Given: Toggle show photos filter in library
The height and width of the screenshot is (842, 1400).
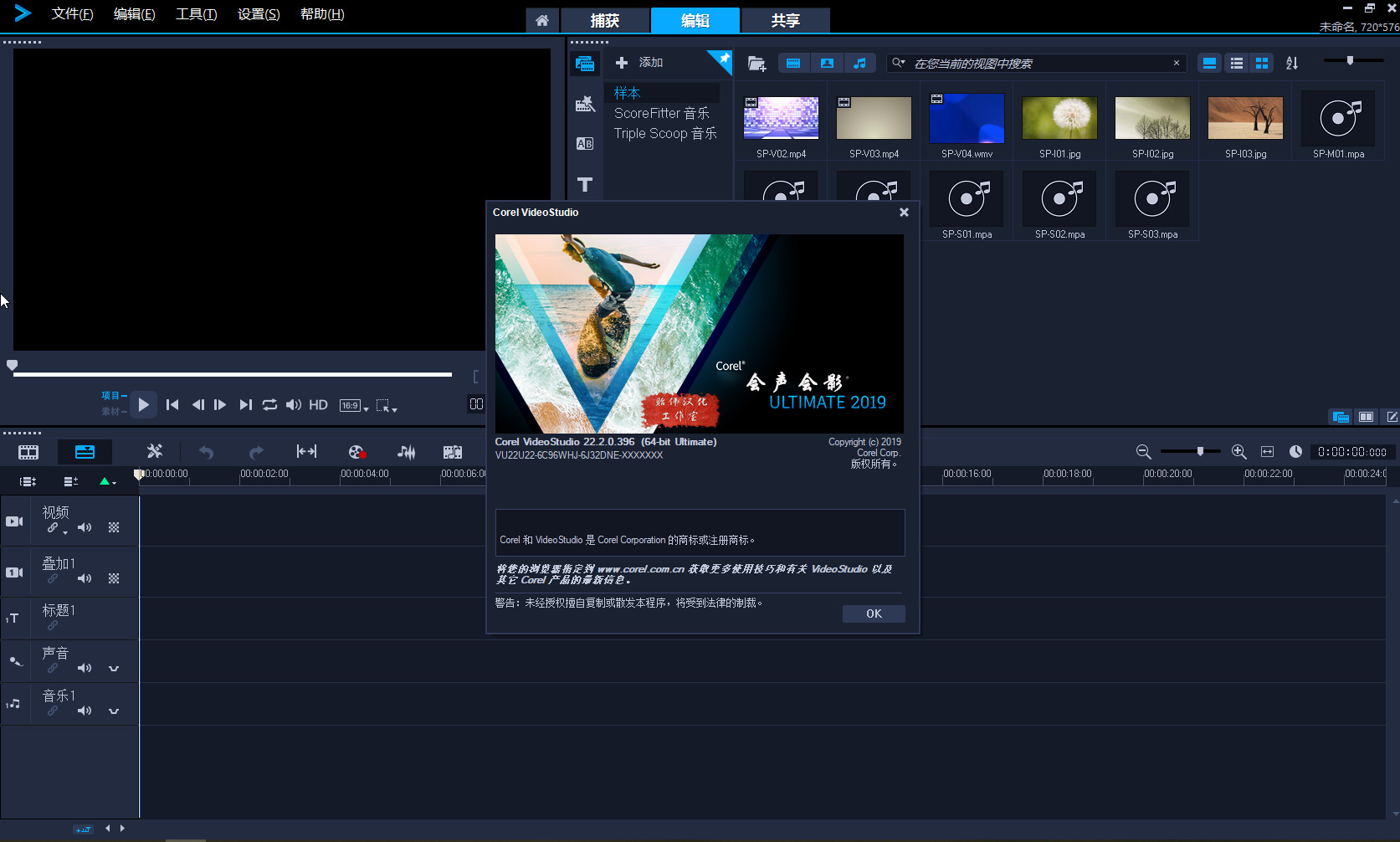Looking at the screenshot, I should pyautogui.click(x=827, y=64).
